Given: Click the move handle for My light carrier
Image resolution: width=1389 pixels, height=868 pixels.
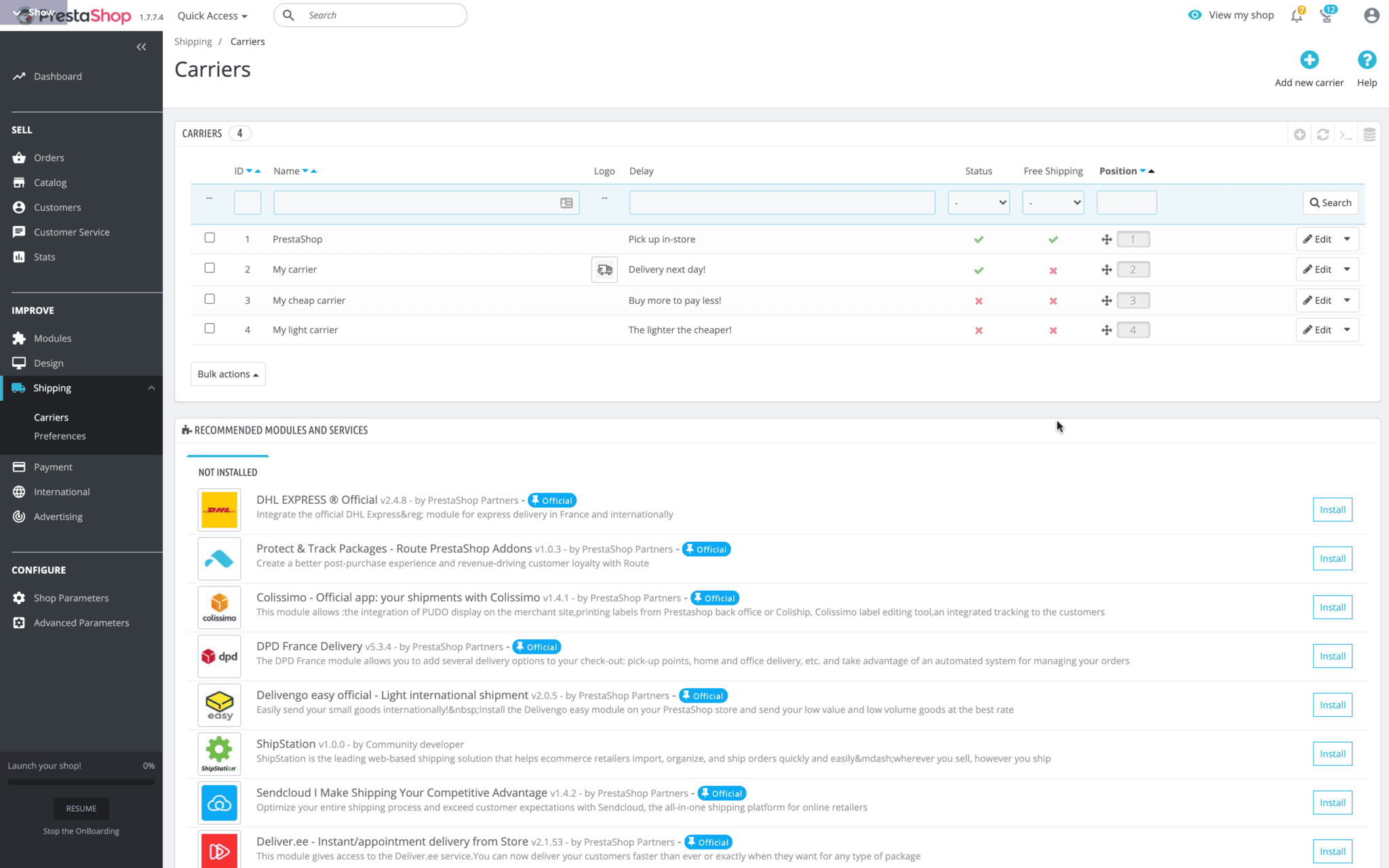Looking at the screenshot, I should click(1106, 330).
